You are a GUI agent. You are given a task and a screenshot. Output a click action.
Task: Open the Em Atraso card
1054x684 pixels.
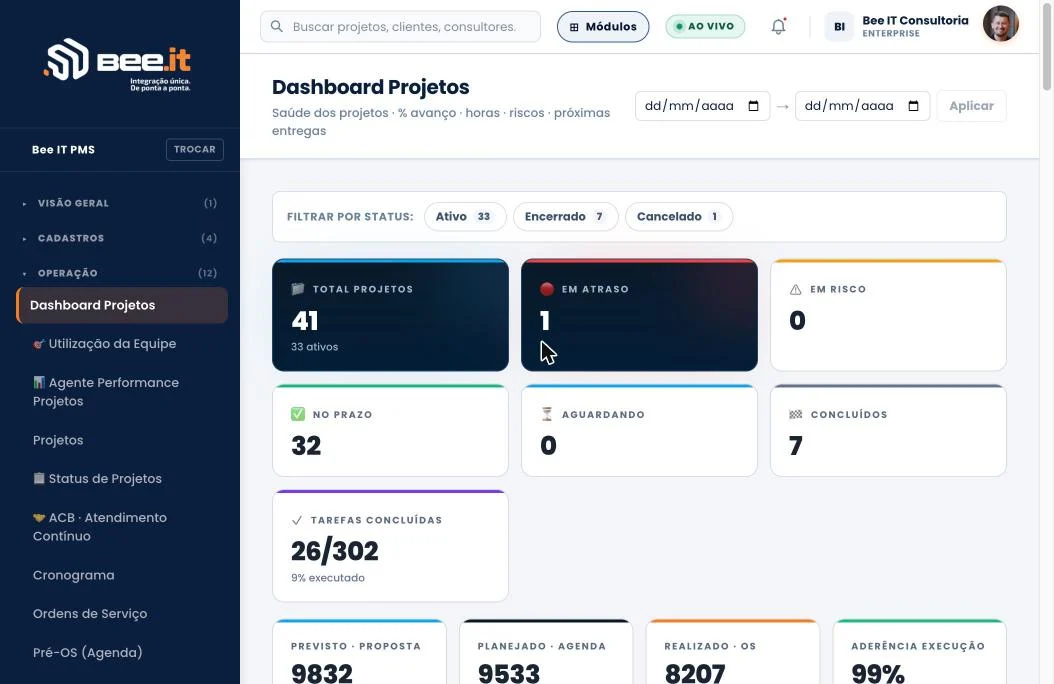click(639, 315)
